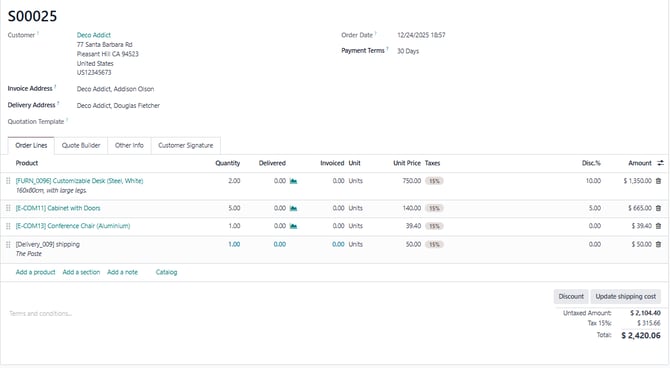Click the Discount button
670x368 pixels.
[x=571, y=296]
